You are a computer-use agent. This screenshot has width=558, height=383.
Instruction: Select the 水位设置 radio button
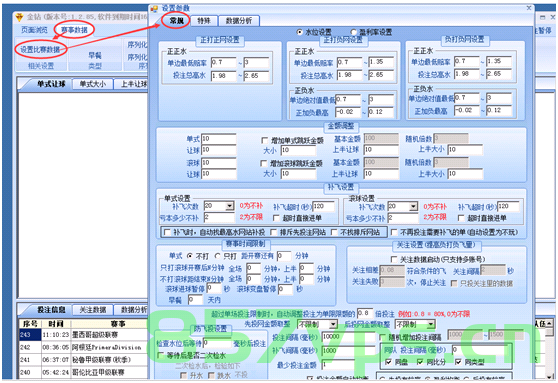tap(299, 32)
